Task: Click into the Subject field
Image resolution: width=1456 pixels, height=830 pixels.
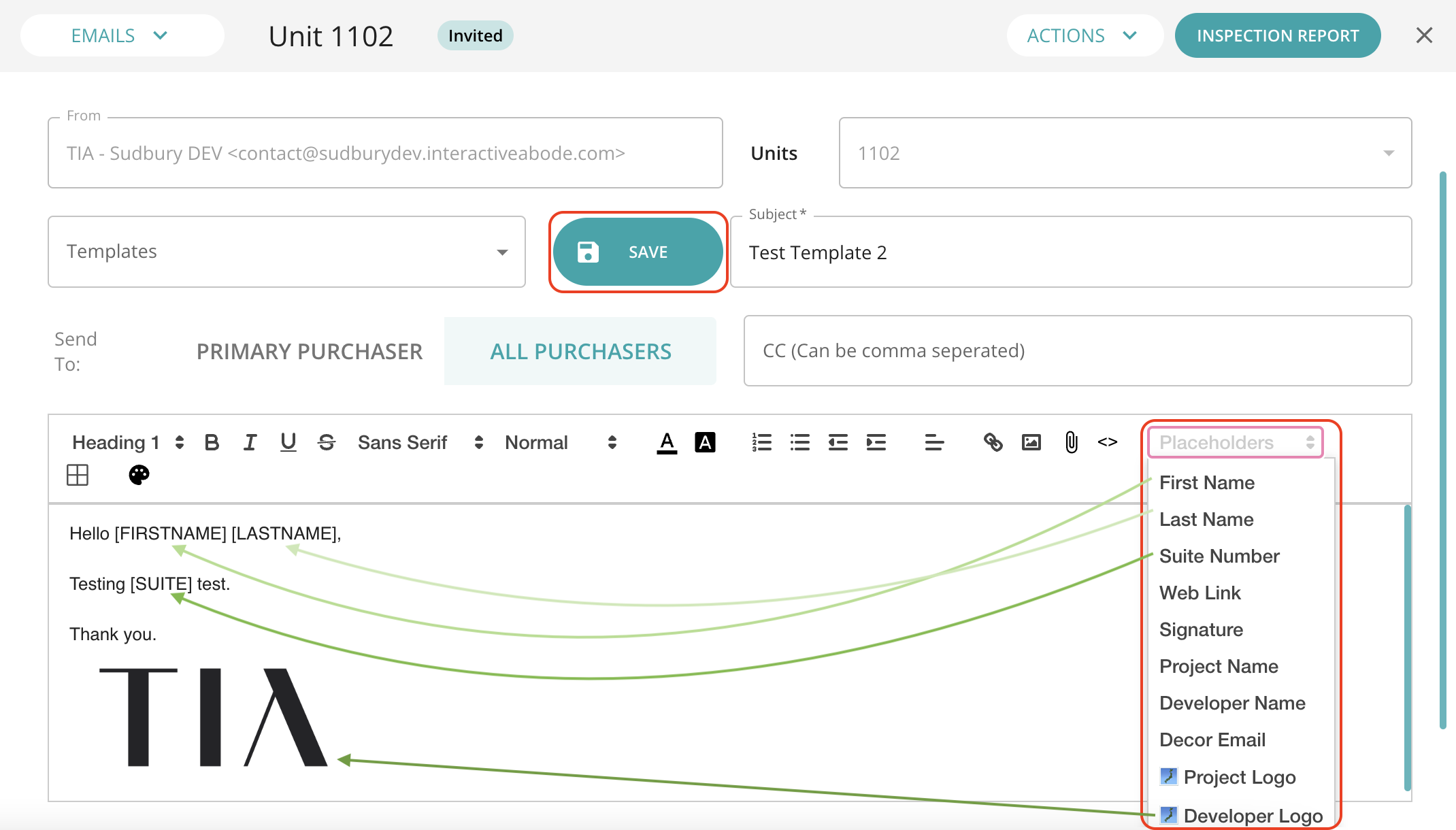Action: coord(1071,252)
